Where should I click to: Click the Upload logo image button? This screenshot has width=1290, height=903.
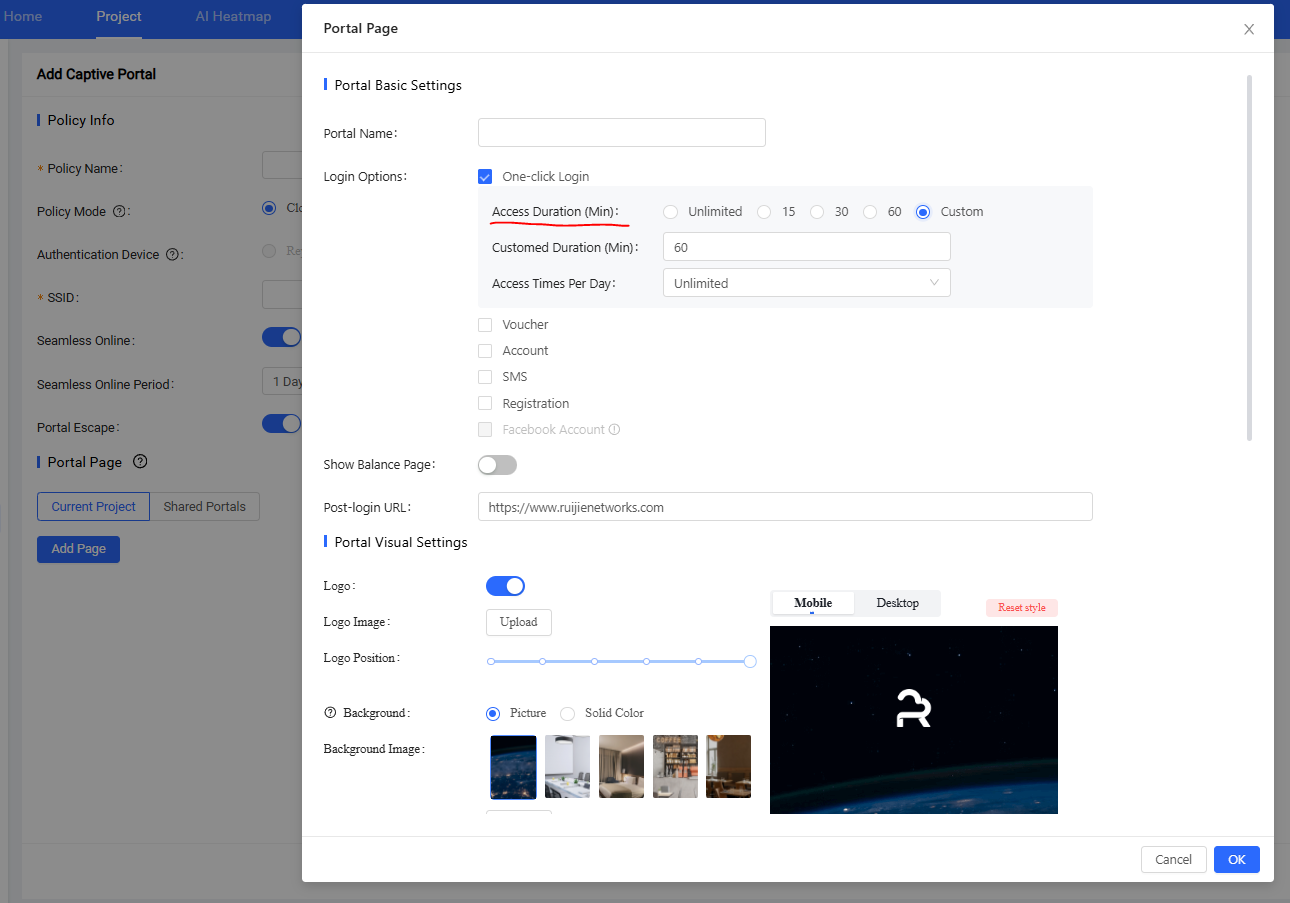518,622
